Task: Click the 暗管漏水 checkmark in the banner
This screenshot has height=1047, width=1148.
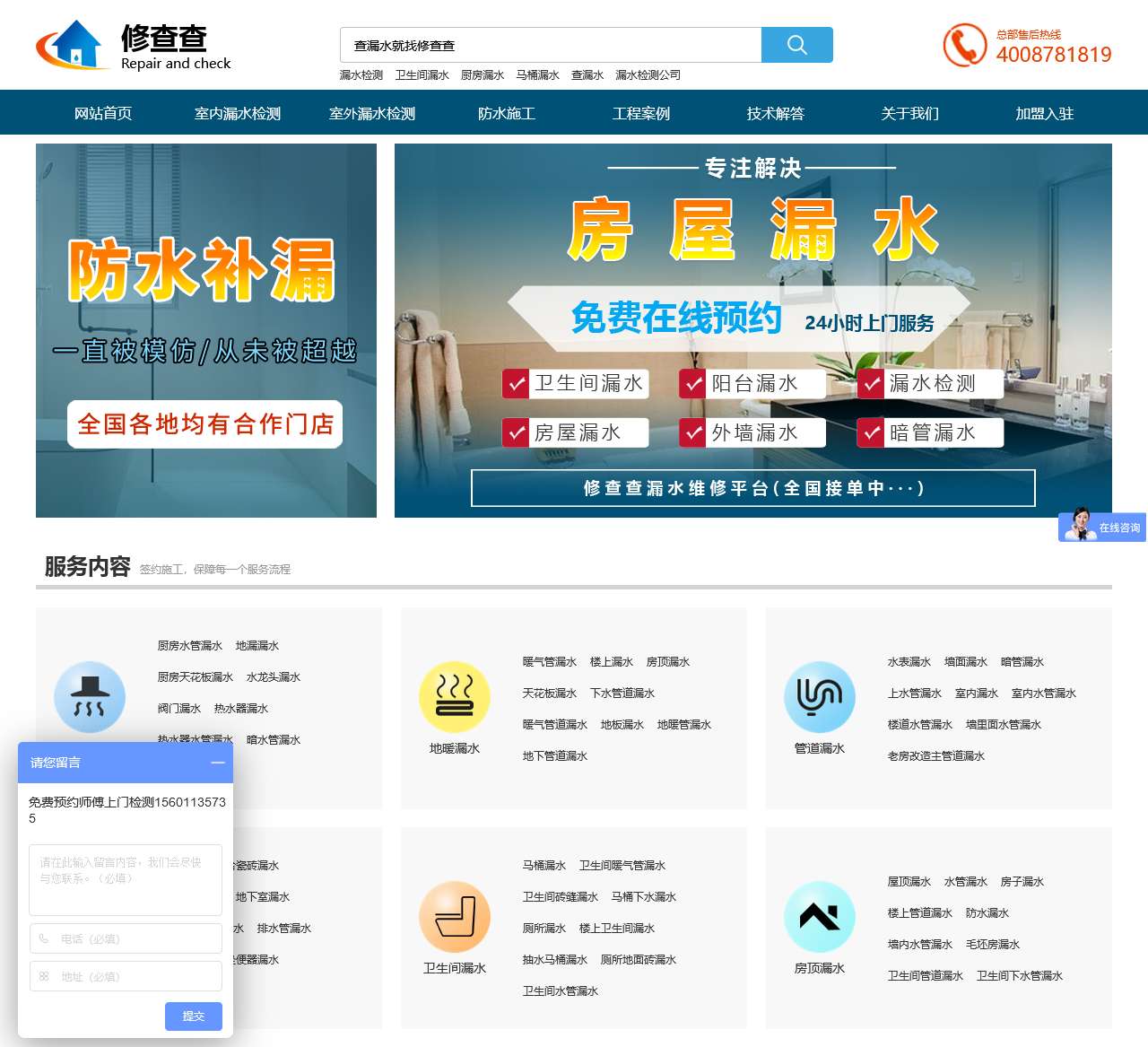Action: point(870,433)
